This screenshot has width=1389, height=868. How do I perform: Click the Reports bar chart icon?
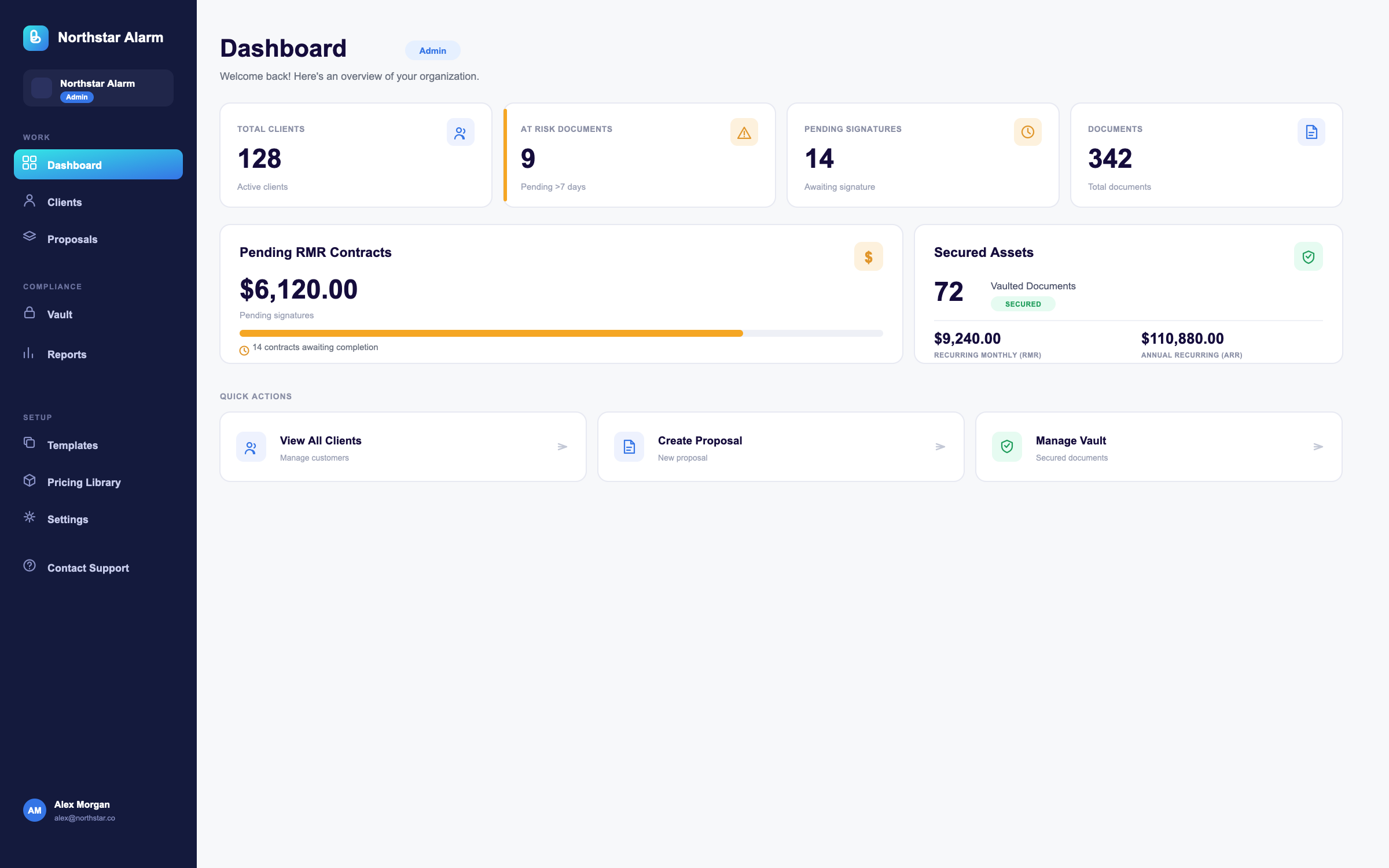point(28,353)
